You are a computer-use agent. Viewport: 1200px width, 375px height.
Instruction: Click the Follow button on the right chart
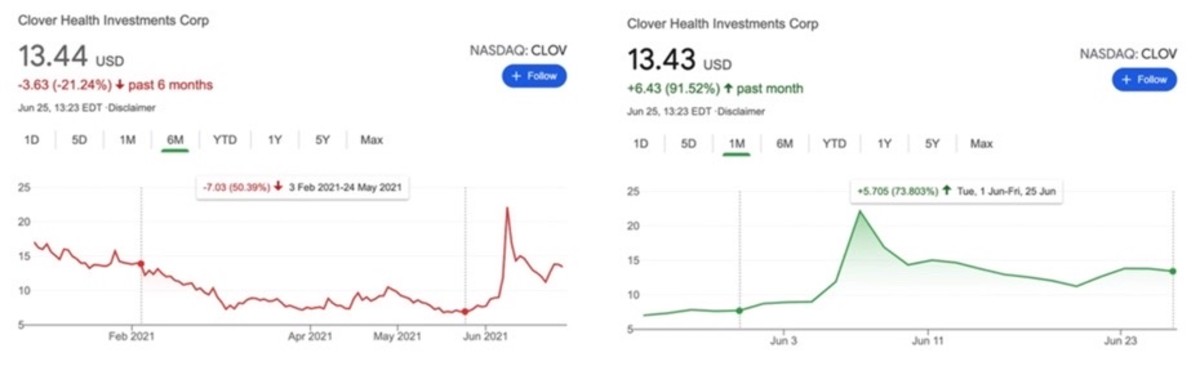click(x=1144, y=80)
